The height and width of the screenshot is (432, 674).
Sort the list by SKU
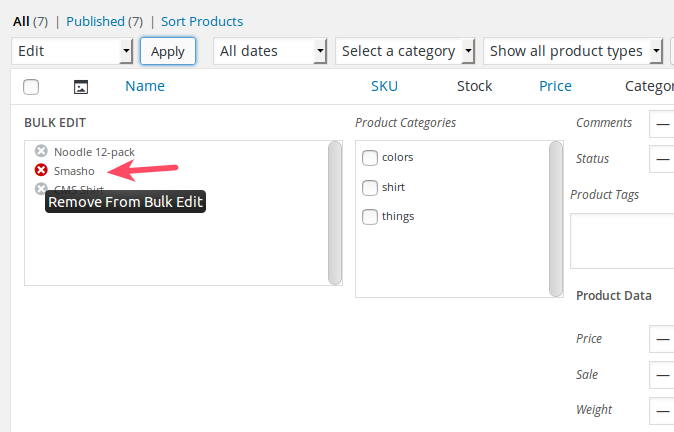pyautogui.click(x=384, y=86)
